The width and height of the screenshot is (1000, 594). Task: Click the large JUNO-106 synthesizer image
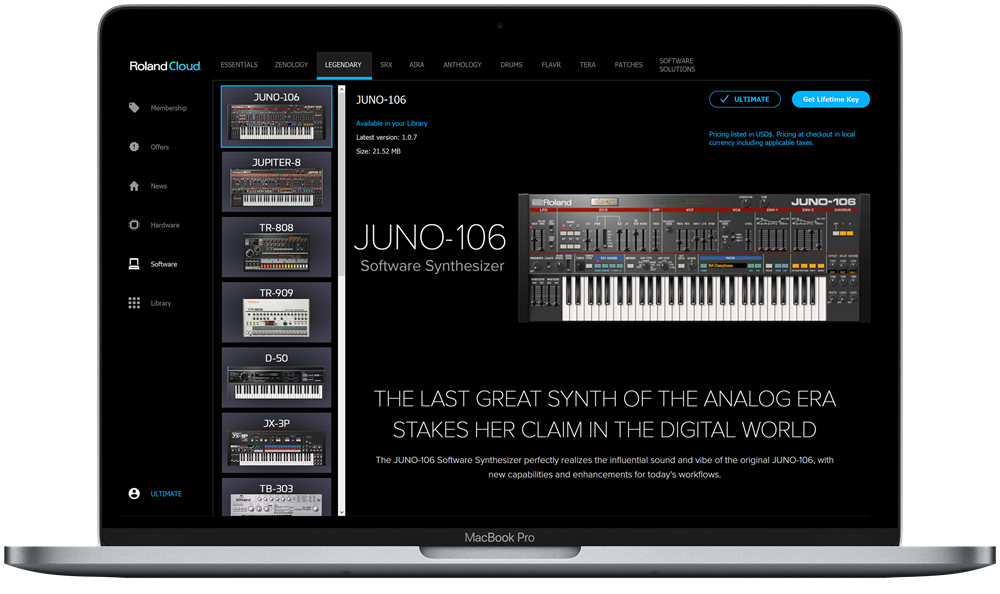click(x=694, y=258)
